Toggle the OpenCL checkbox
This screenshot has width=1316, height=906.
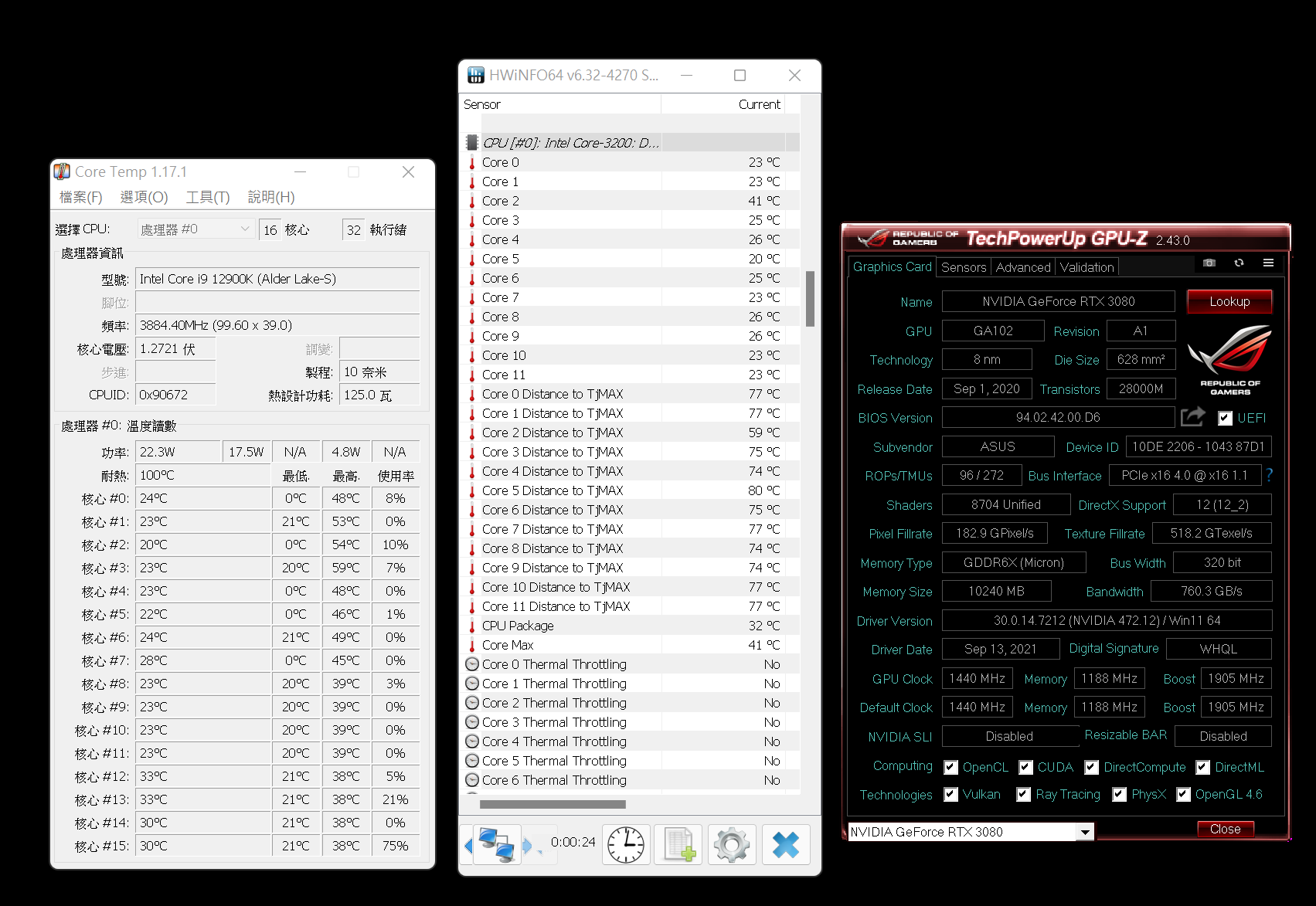950,767
